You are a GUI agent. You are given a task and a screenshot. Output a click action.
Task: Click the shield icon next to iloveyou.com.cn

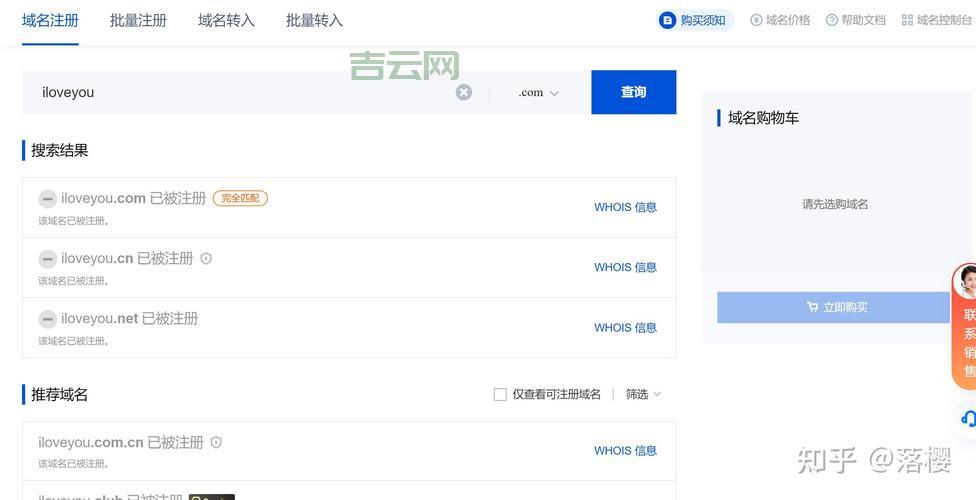(216, 442)
